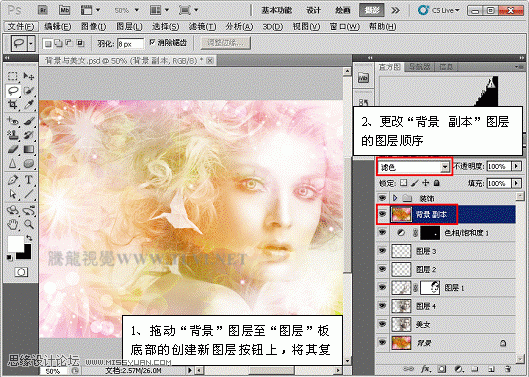529x377 pixels.
Task: Select the Horizontal Type tool
Action: (29, 180)
